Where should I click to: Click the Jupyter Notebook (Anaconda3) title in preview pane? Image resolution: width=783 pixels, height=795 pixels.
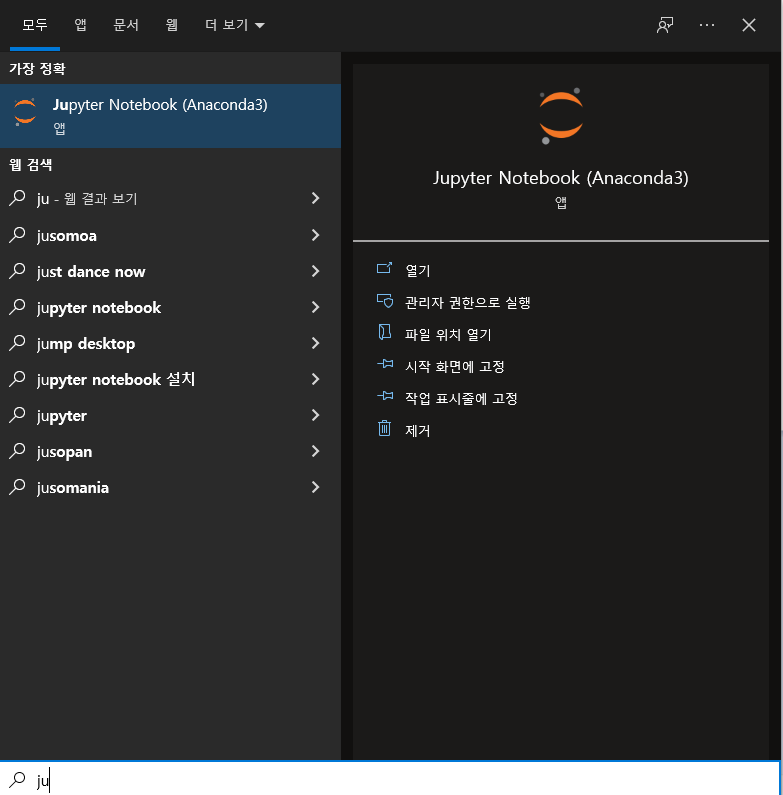561,178
